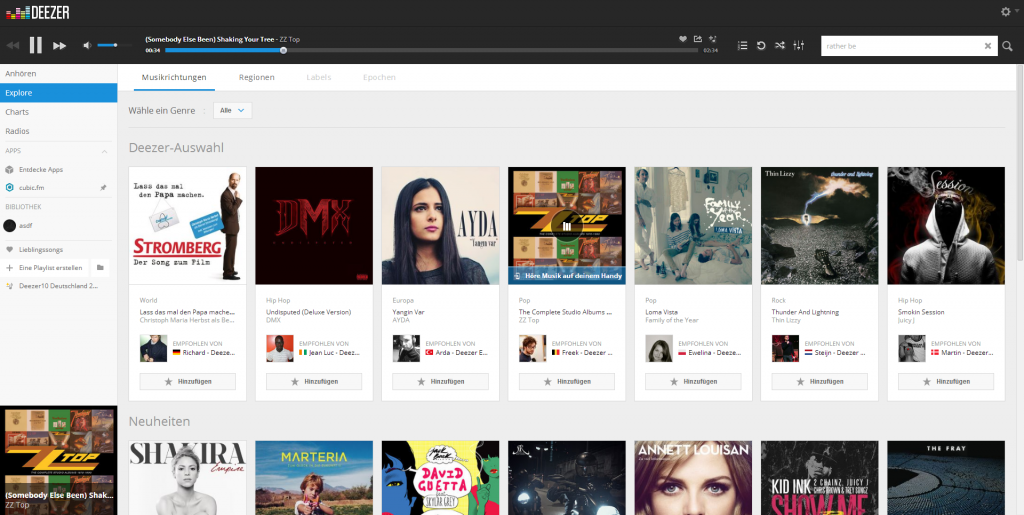This screenshot has width=1024, height=515.
Task: Add the Stromberg album via Hinzufügen
Action: point(187,381)
